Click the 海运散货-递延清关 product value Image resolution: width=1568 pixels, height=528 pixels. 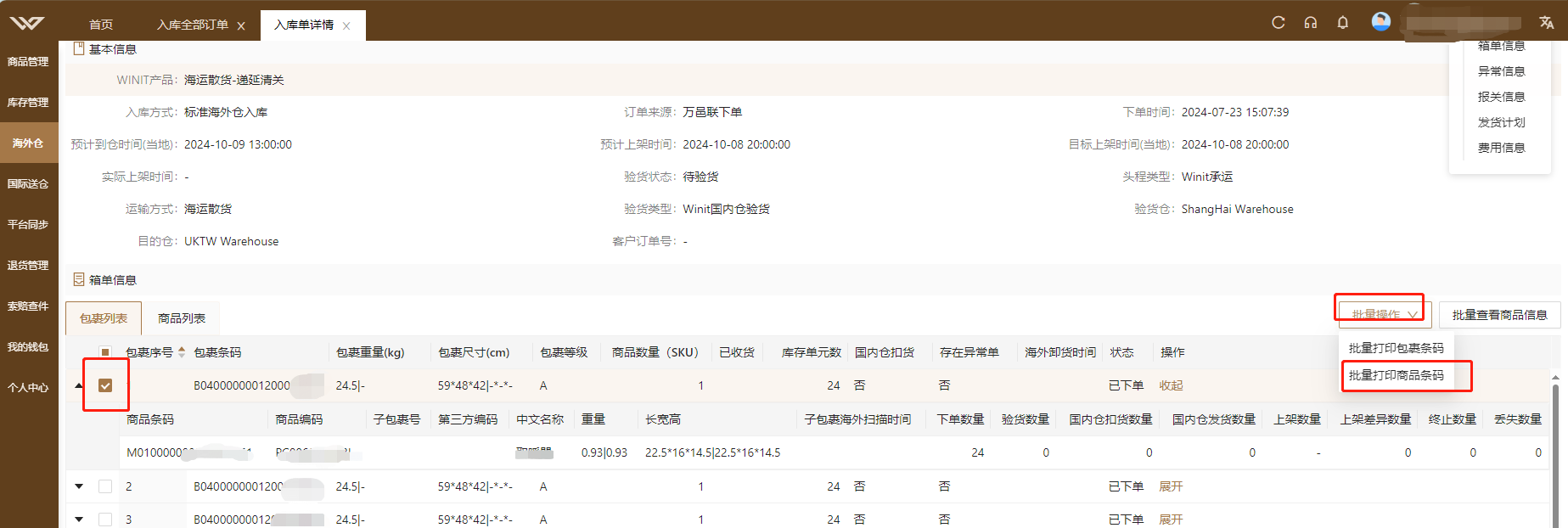234,80
